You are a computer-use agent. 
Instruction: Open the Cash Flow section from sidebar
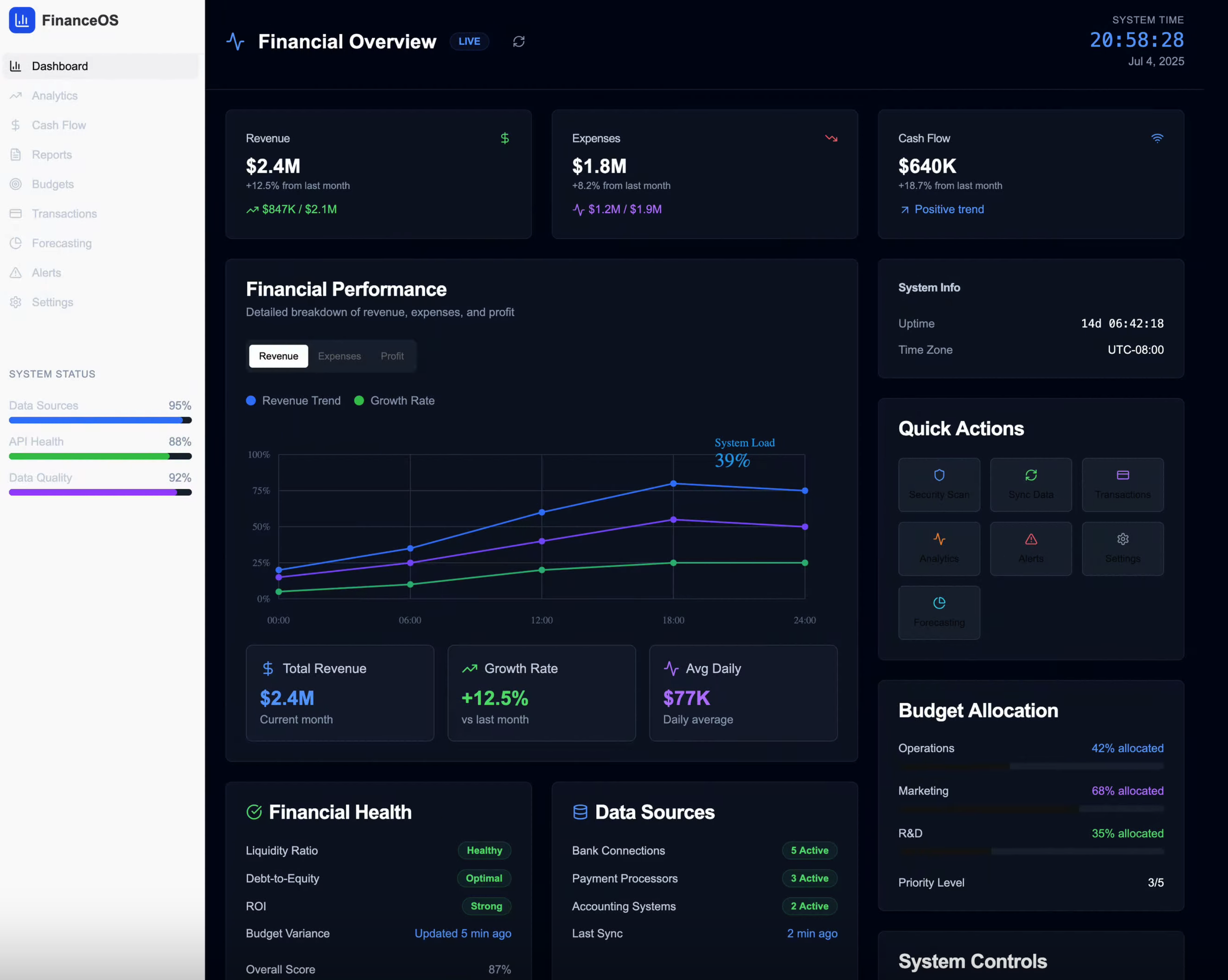click(x=59, y=125)
